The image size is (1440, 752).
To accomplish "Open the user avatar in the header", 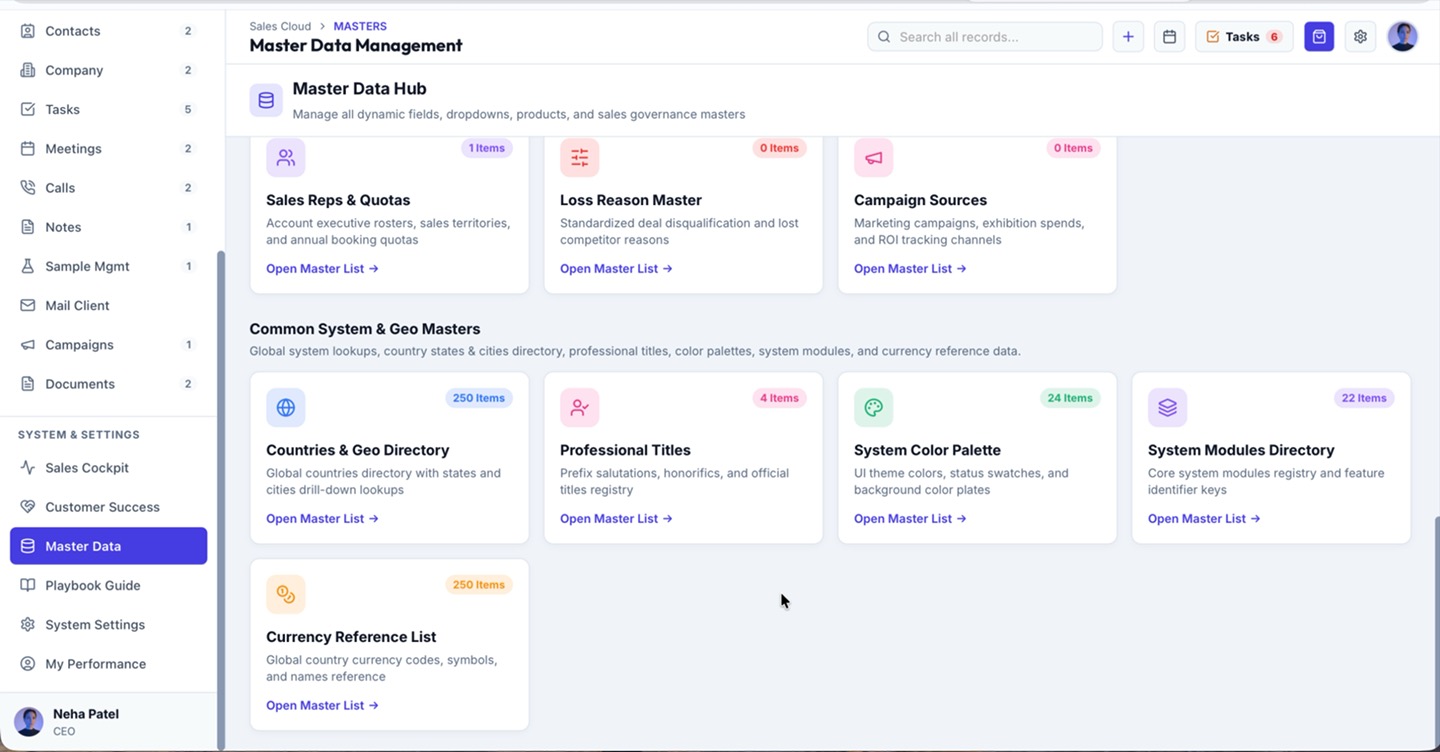I will coord(1403,37).
